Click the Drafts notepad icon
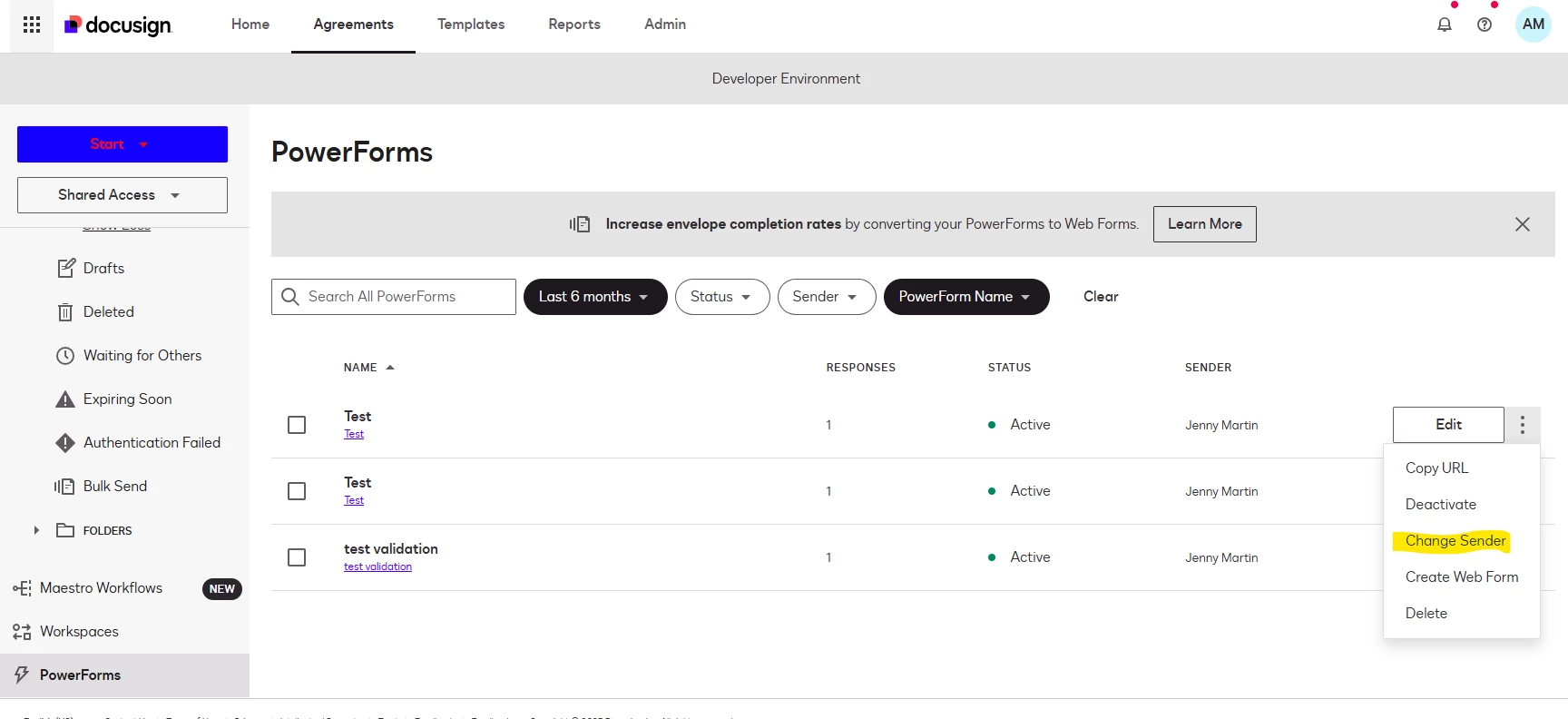Screen dimensions: 1568x719 click(x=65, y=268)
